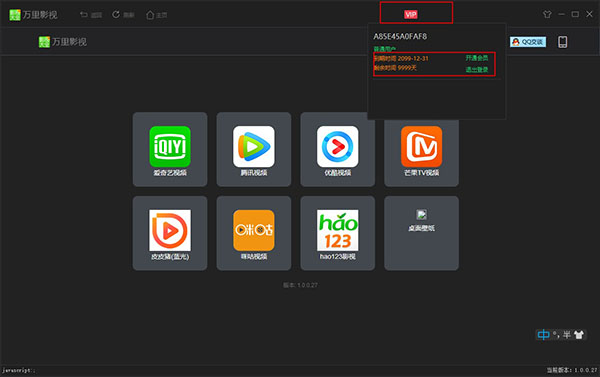This screenshot has width=600, height=377.
Task: Click the 万里影视 logo below toolbar
Action: [x=63, y=42]
